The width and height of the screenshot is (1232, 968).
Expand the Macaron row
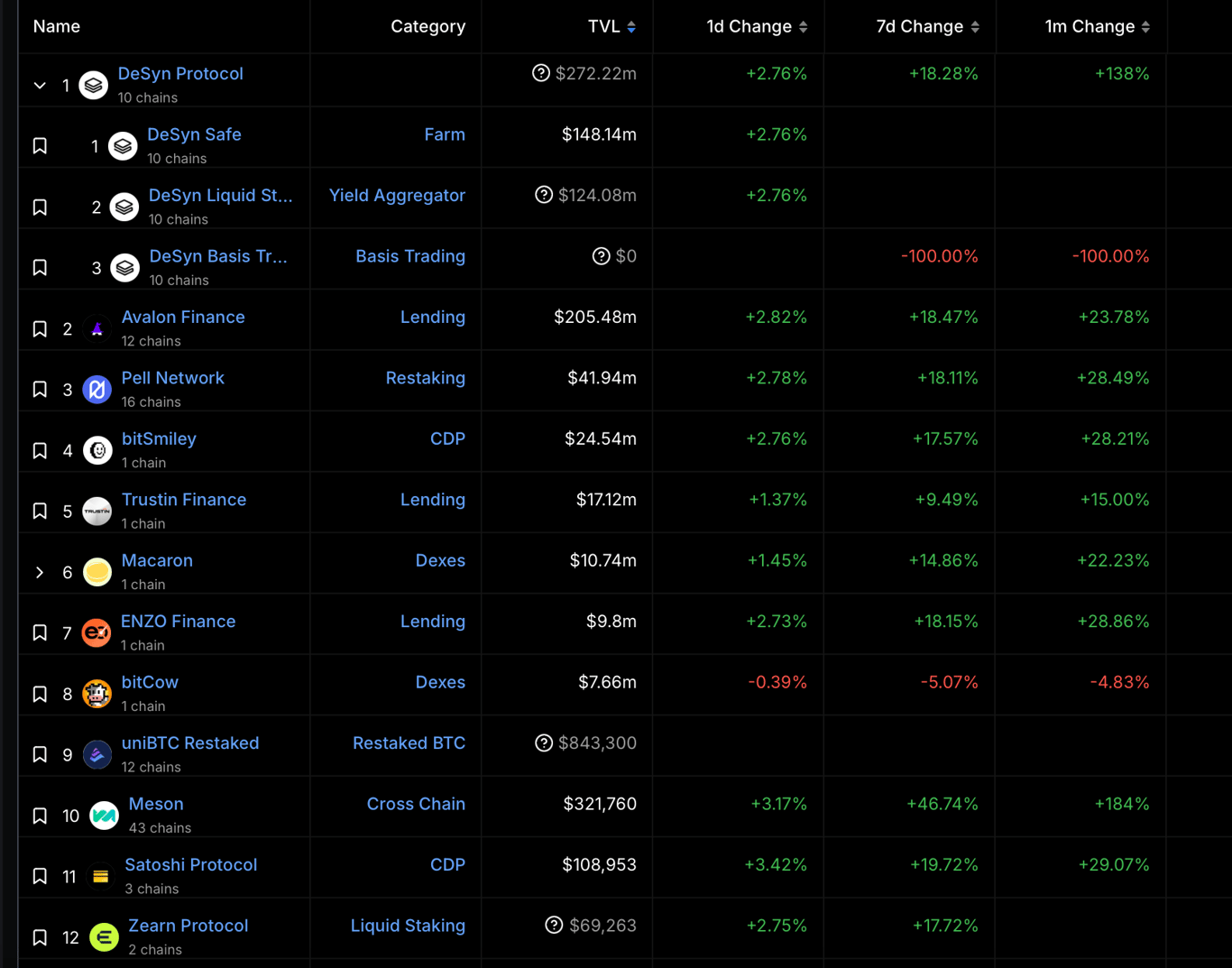[x=40, y=572]
